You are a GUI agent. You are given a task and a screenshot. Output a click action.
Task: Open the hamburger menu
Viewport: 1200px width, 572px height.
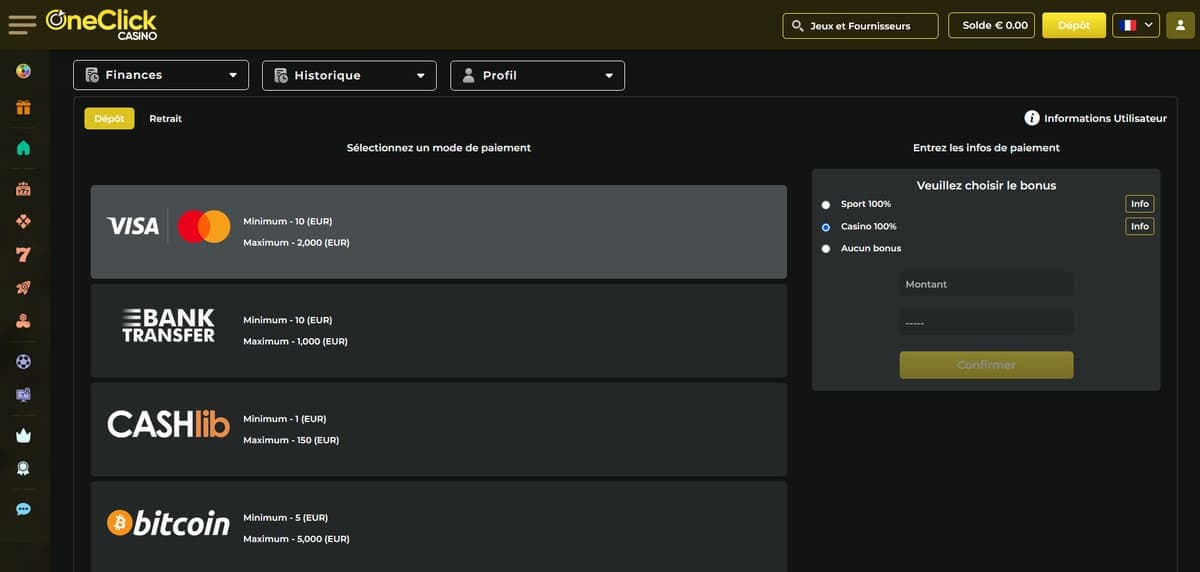[22, 24]
